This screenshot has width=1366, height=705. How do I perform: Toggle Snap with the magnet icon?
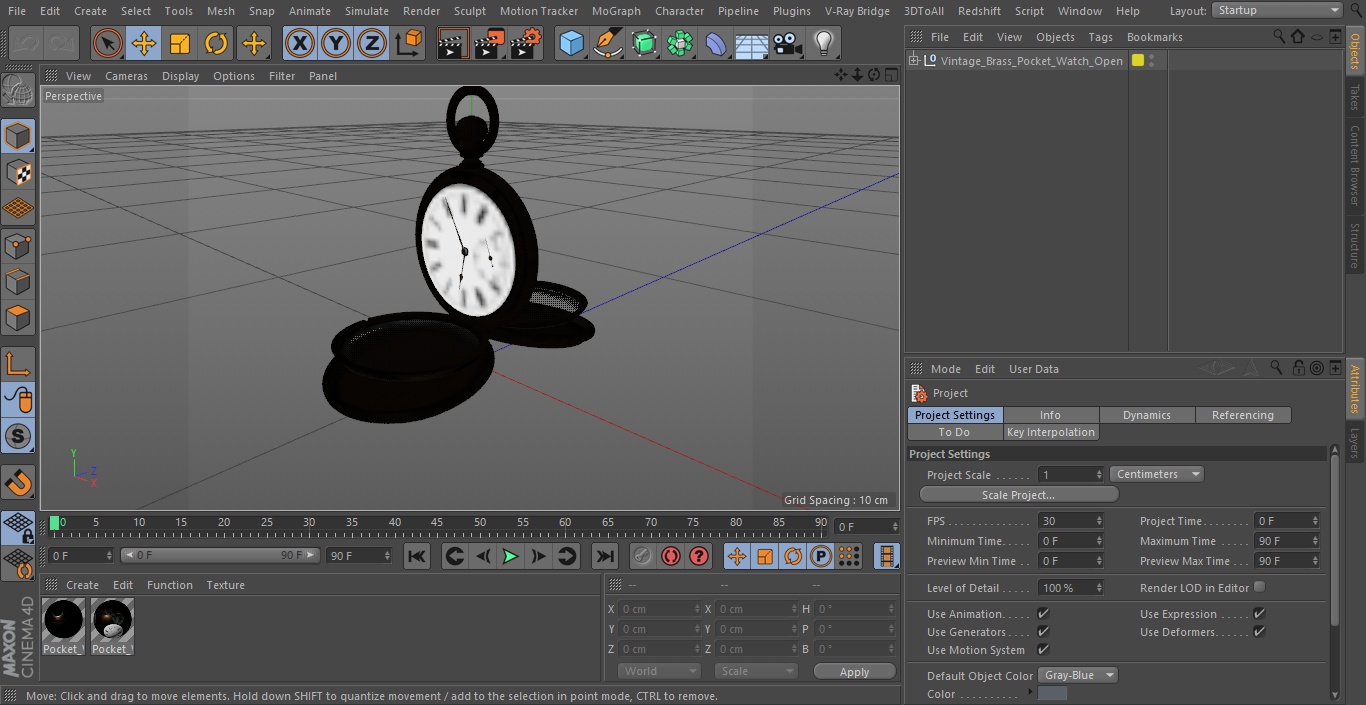pyautogui.click(x=18, y=482)
